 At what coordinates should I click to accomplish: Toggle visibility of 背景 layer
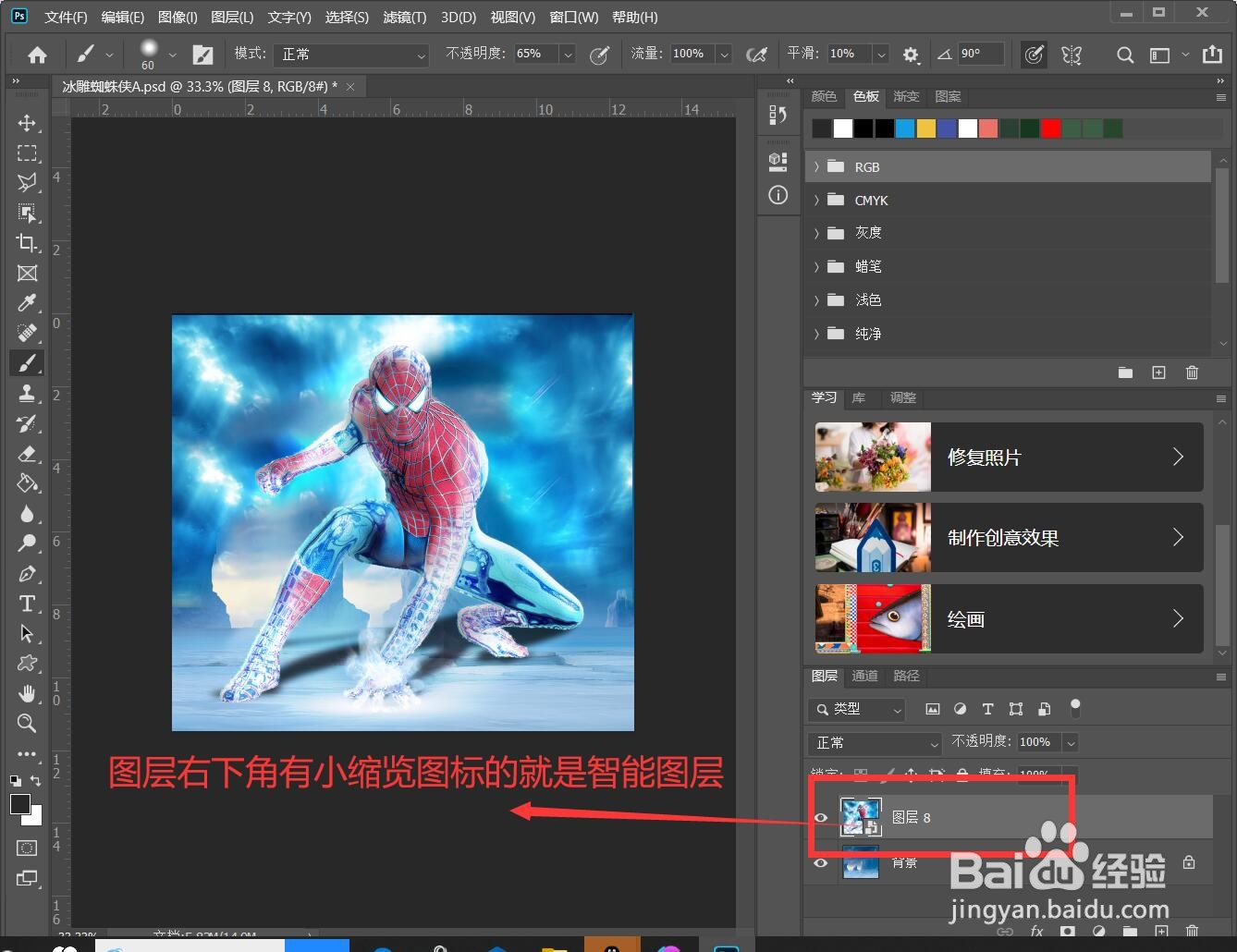(820, 862)
